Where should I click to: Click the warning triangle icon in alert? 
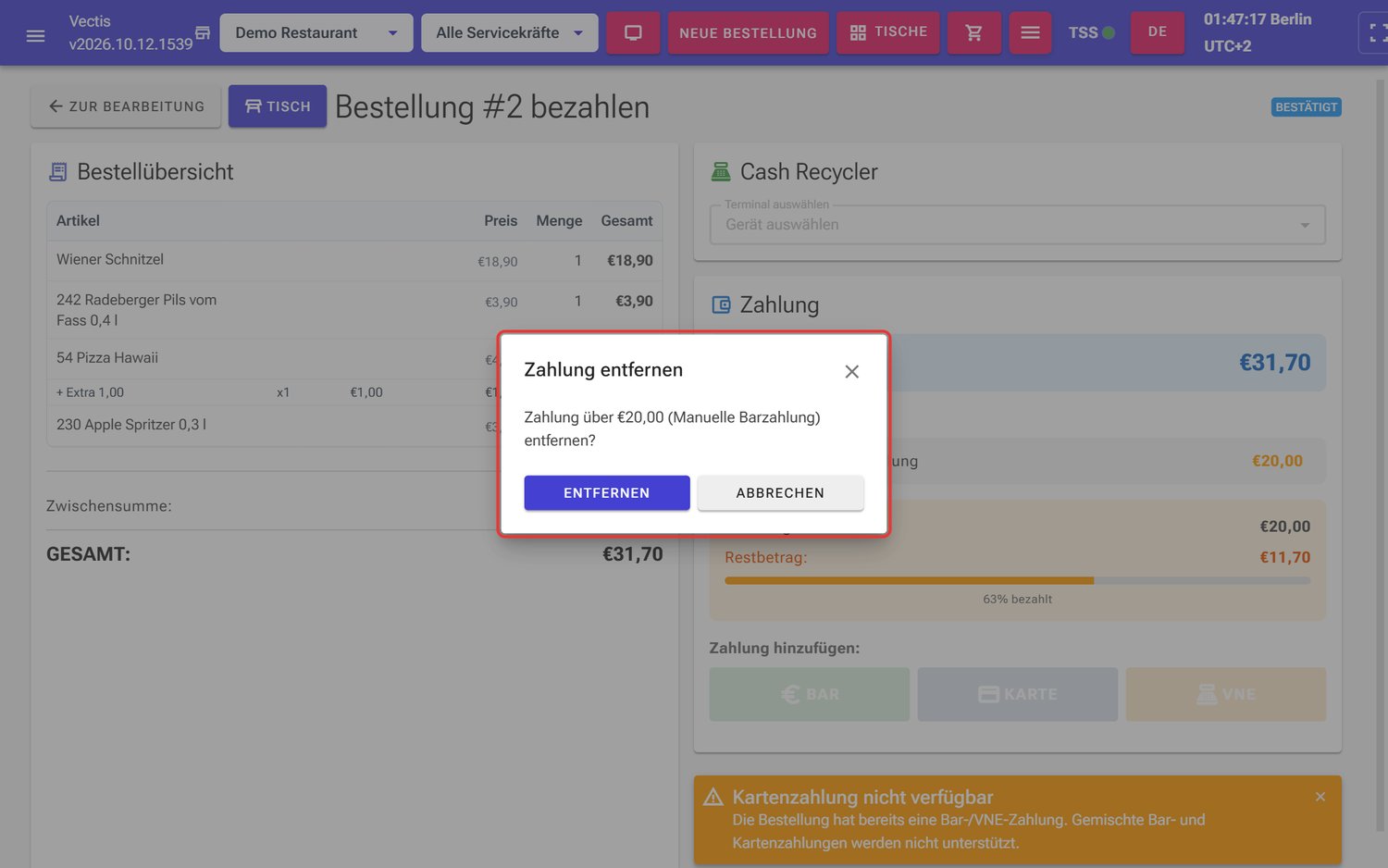click(x=713, y=797)
